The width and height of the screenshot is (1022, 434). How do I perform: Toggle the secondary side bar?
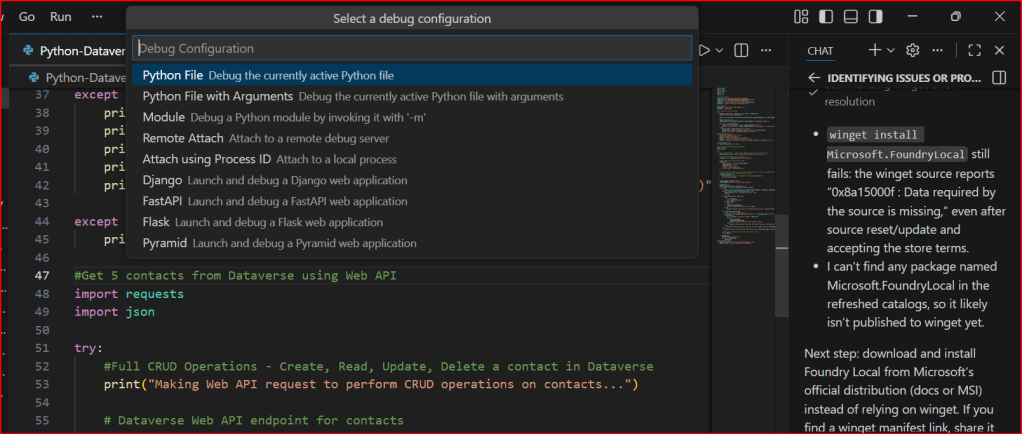(x=875, y=17)
